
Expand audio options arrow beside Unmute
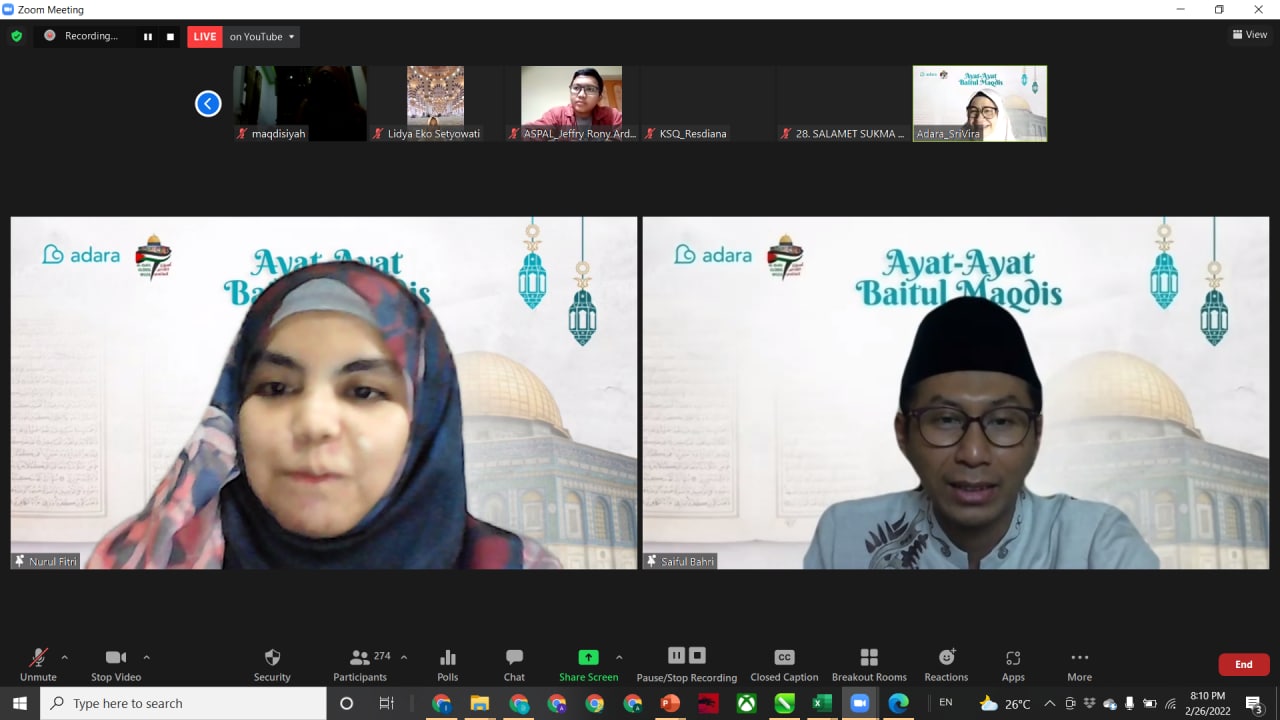pos(65,657)
